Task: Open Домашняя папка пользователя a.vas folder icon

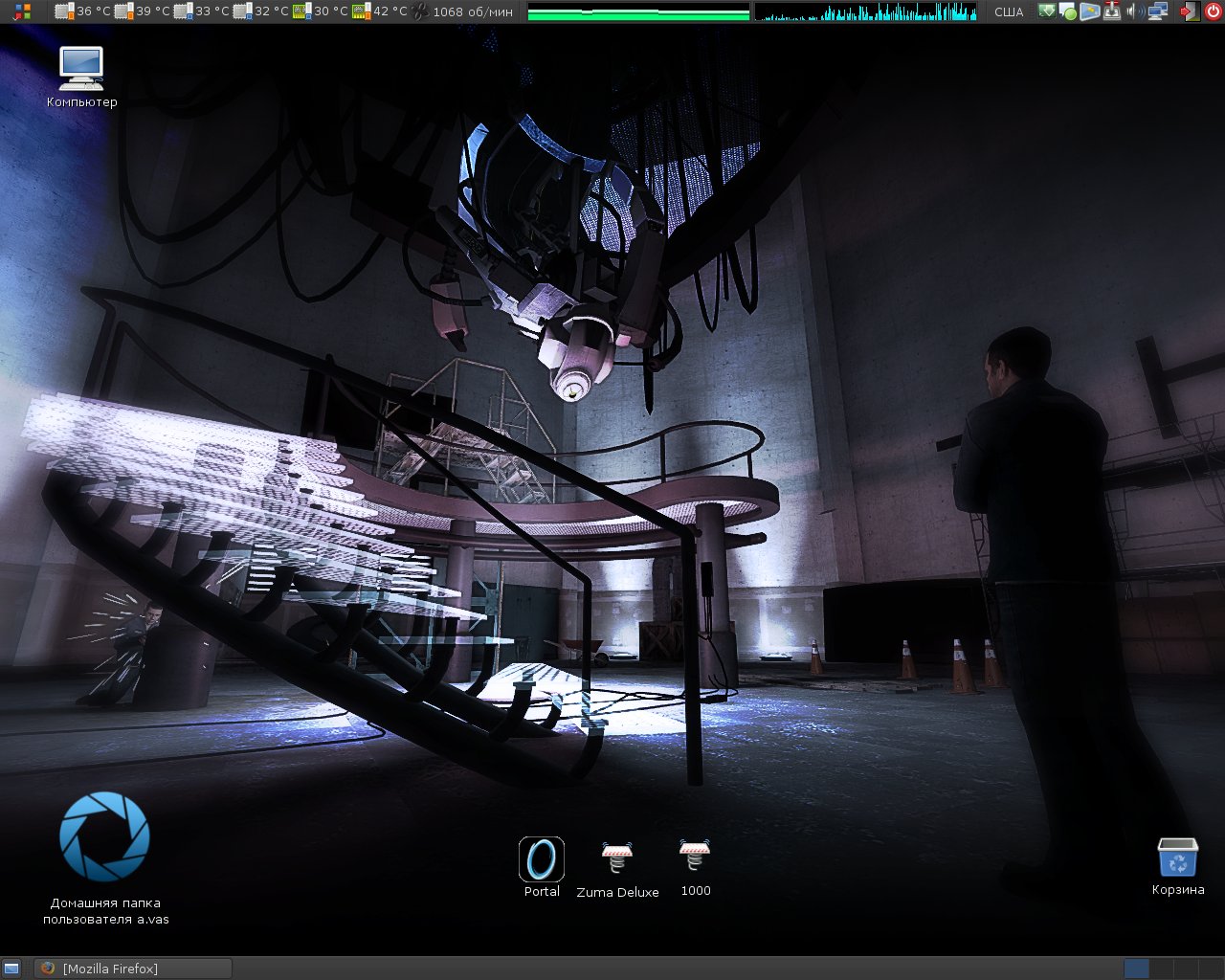Action: click(105, 858)
